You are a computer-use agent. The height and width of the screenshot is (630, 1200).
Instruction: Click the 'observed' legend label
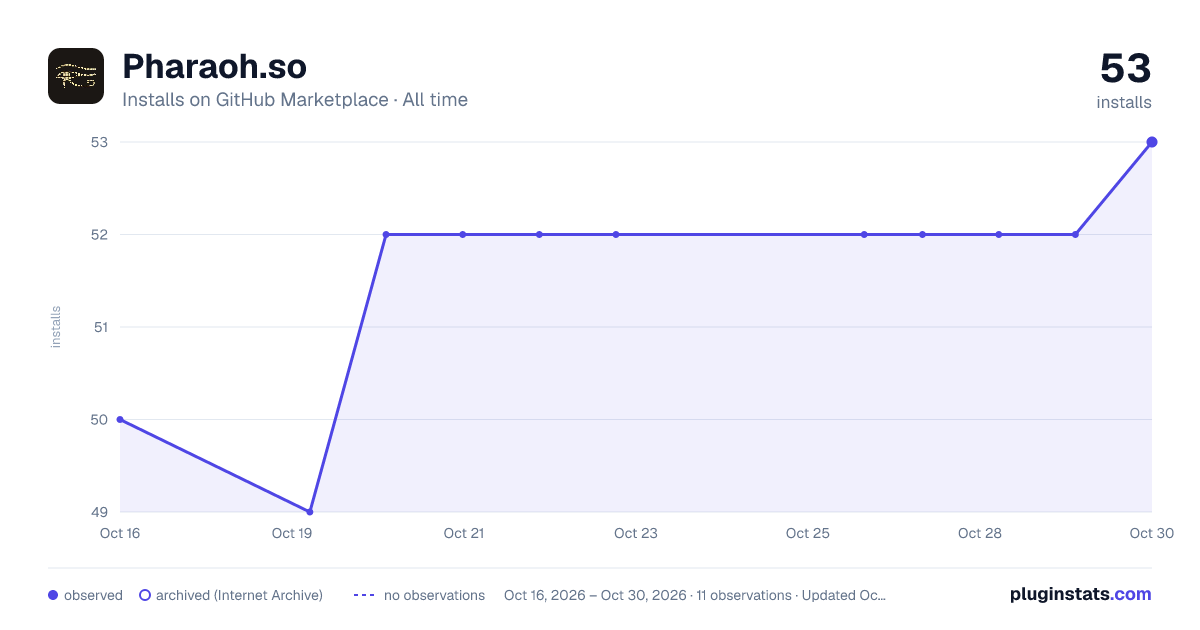pyautogui.click(x=93, y=595)
